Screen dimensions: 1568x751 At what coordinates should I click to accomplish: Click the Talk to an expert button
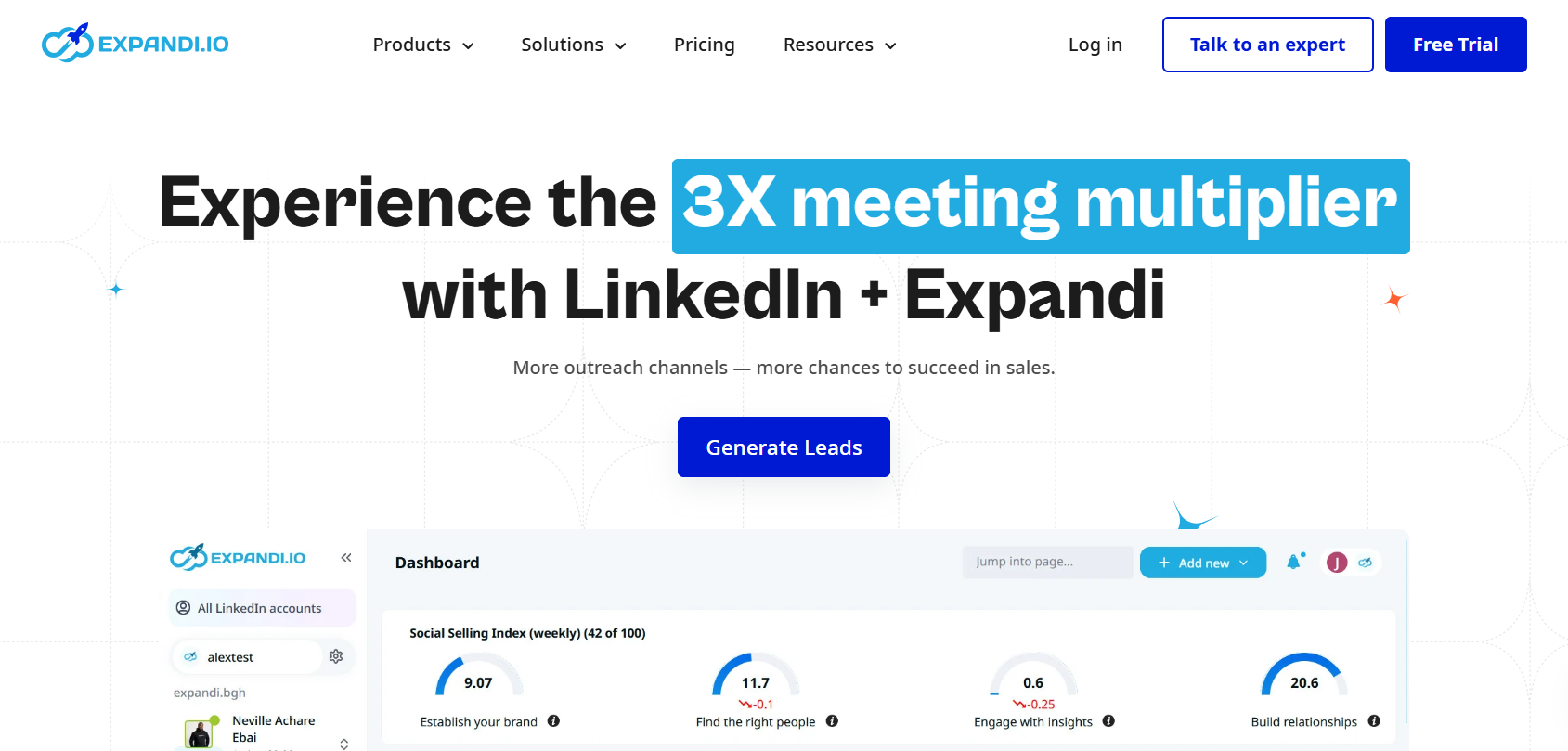[1267, 45]
